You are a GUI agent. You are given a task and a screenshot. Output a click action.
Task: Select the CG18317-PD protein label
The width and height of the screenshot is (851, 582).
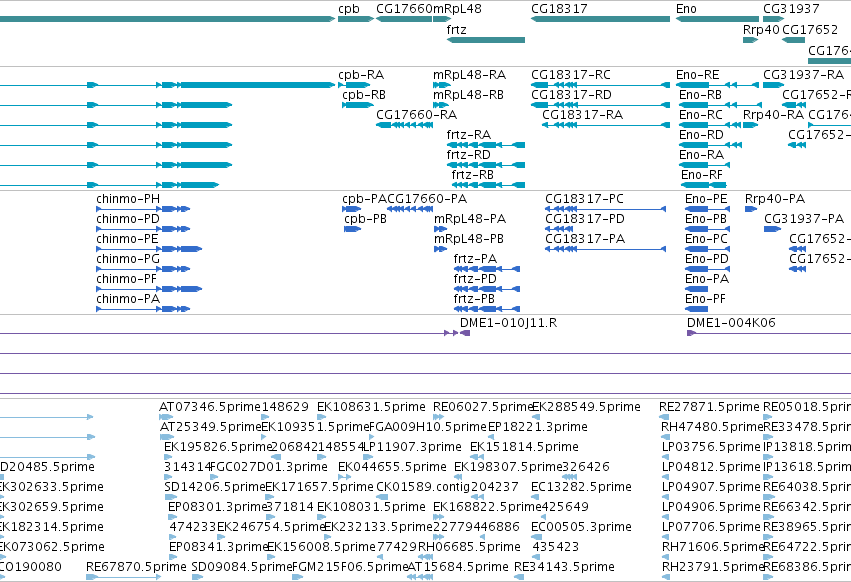click(x=585, y=219)
